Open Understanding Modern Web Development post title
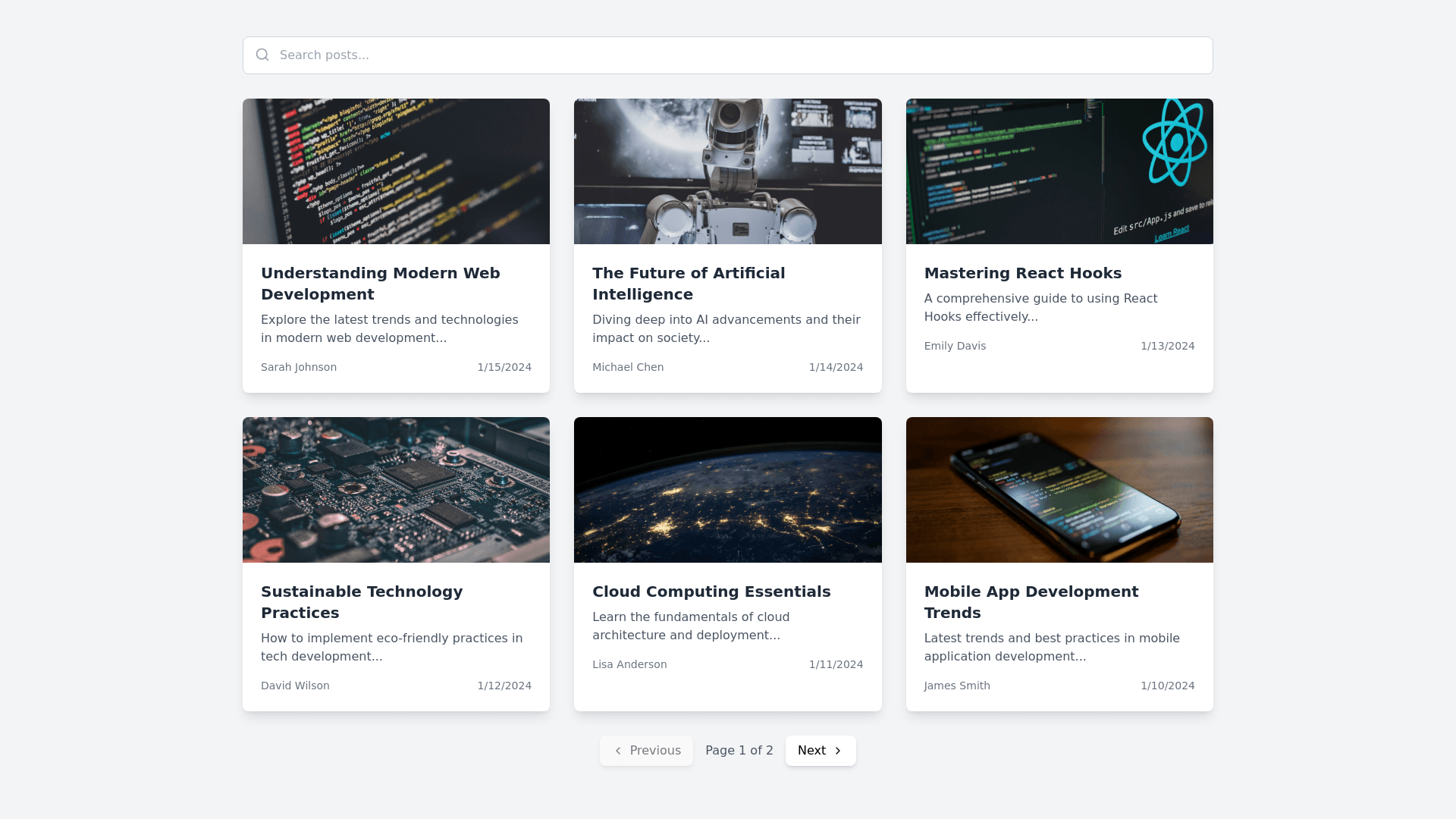 click(x=380, y=284)
